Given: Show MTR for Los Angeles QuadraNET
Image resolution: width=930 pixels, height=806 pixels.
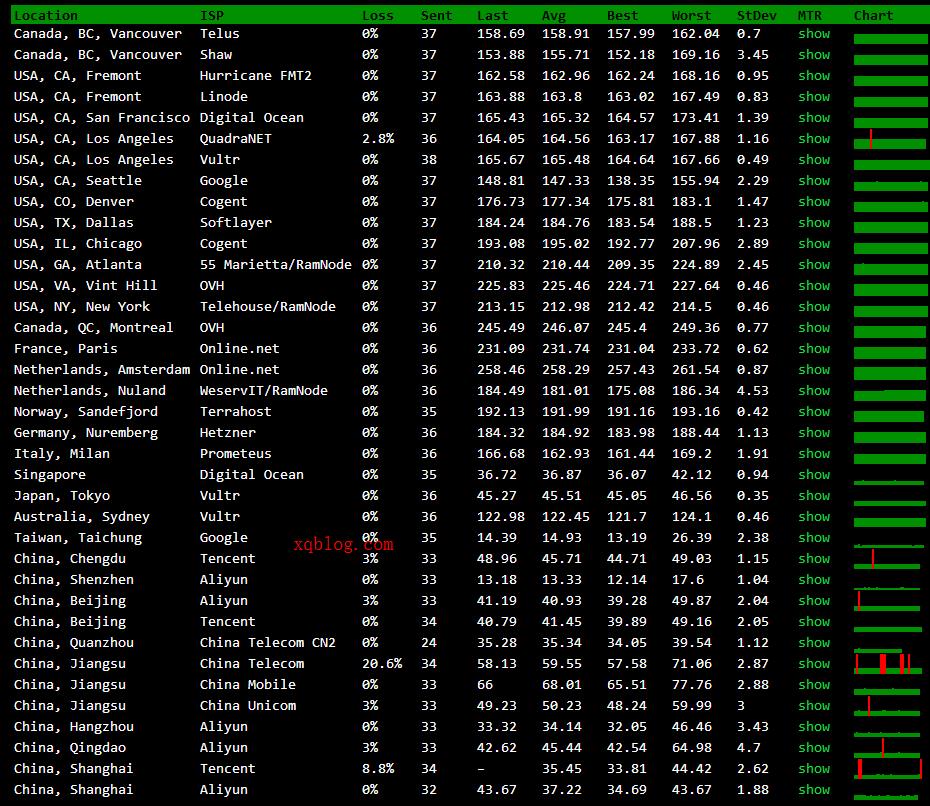Looking at the screenshot, I should tap(814, 139).
